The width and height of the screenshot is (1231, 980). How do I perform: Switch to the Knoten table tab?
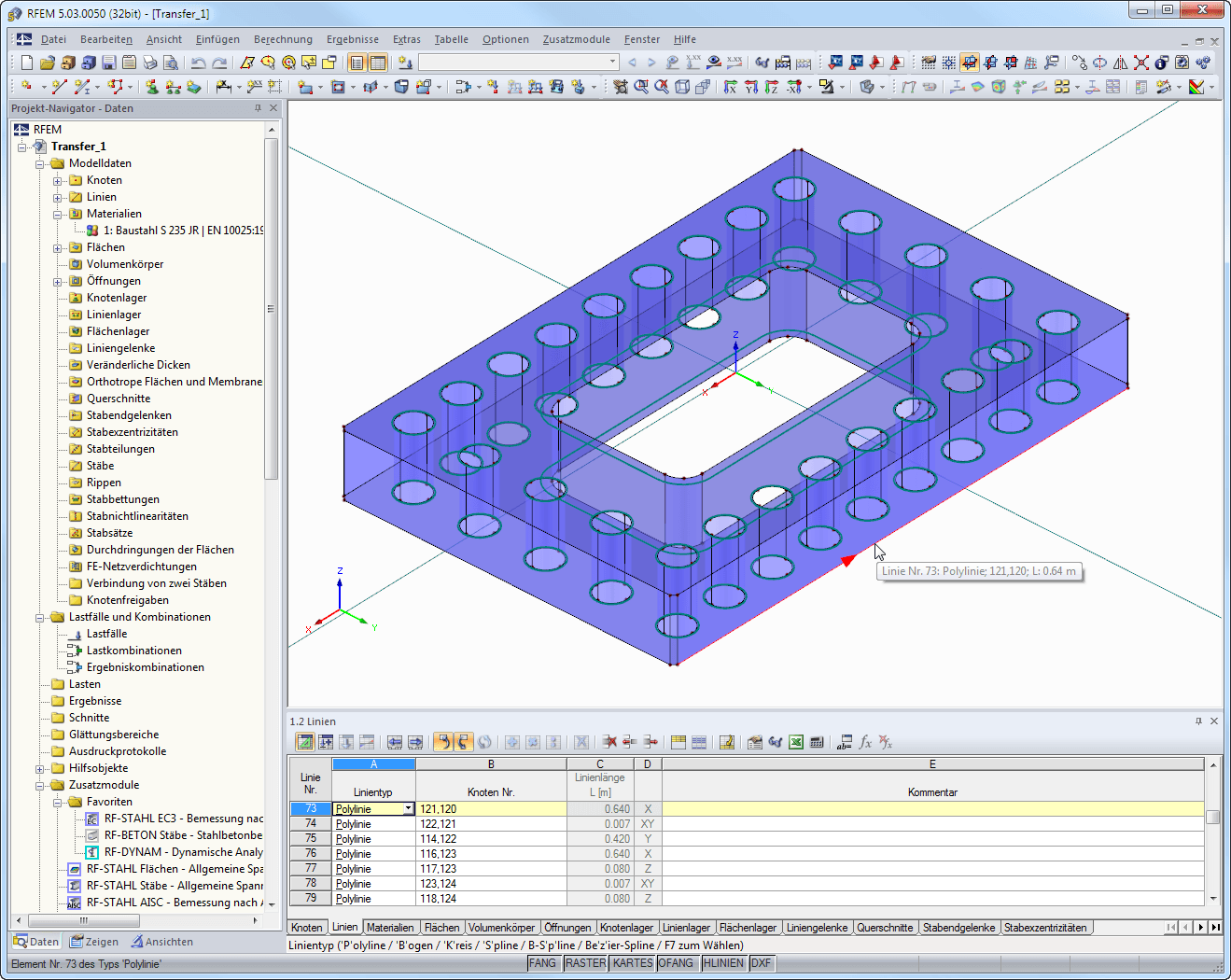[306, 928]
